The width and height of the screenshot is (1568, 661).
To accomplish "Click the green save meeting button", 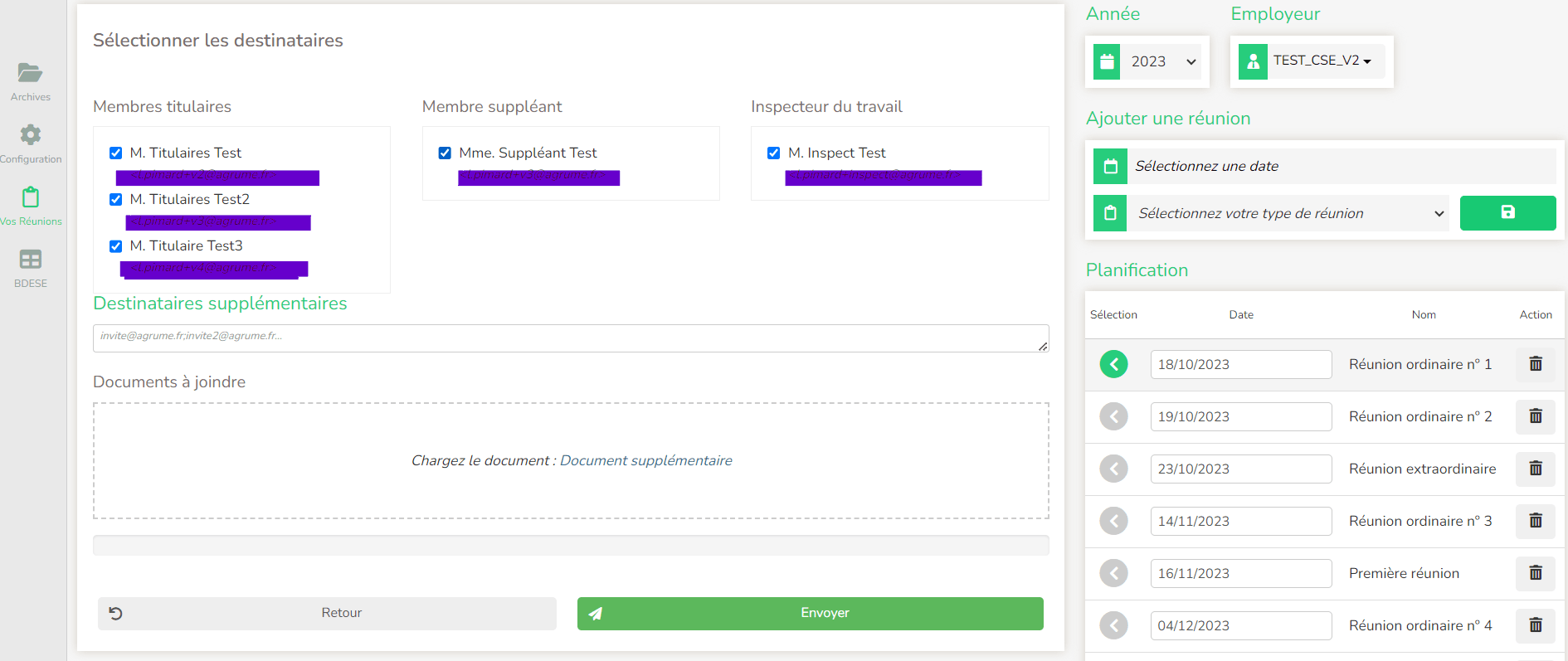I will [1507, 213].
